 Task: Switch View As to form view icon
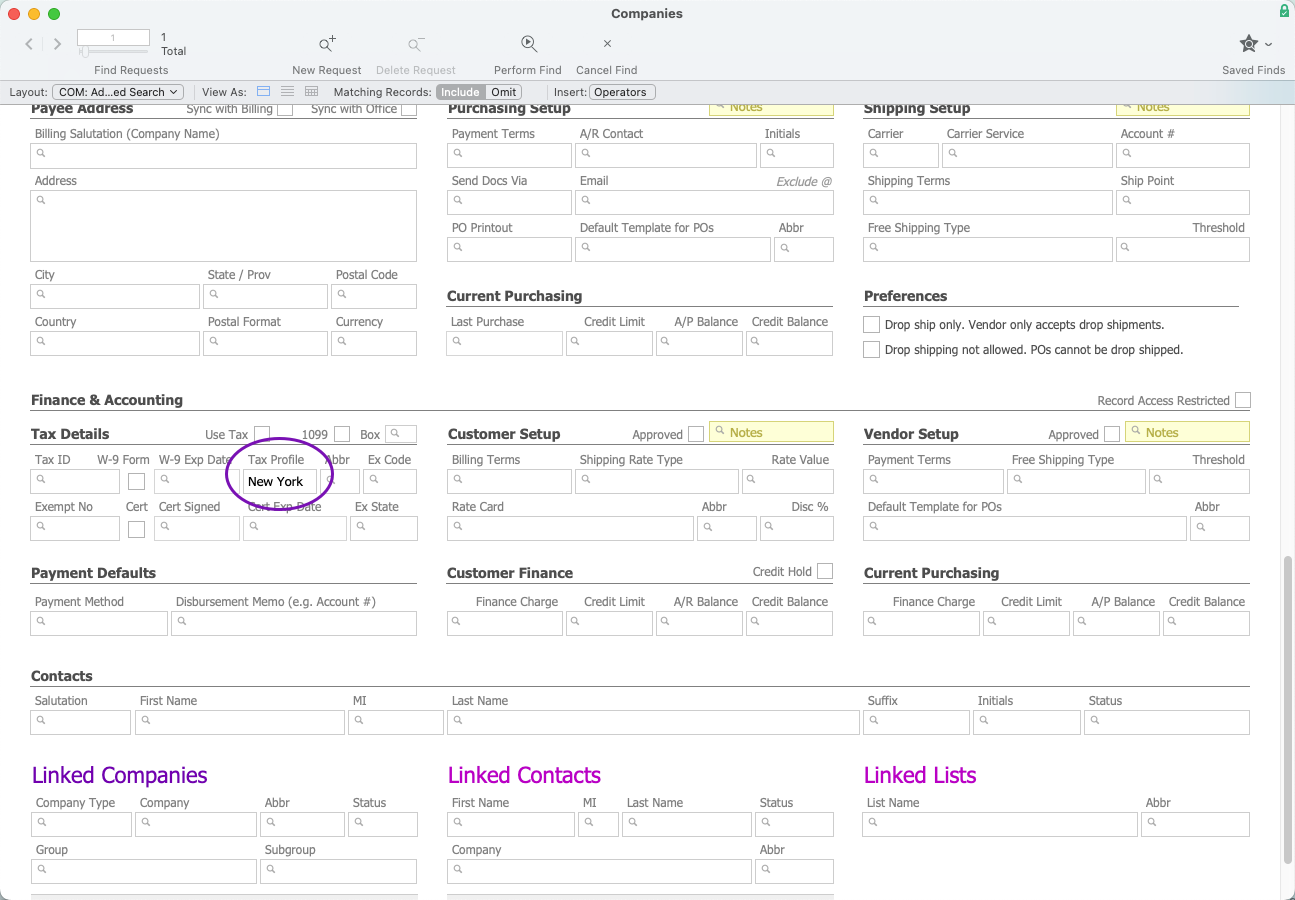tap(263, 92)
